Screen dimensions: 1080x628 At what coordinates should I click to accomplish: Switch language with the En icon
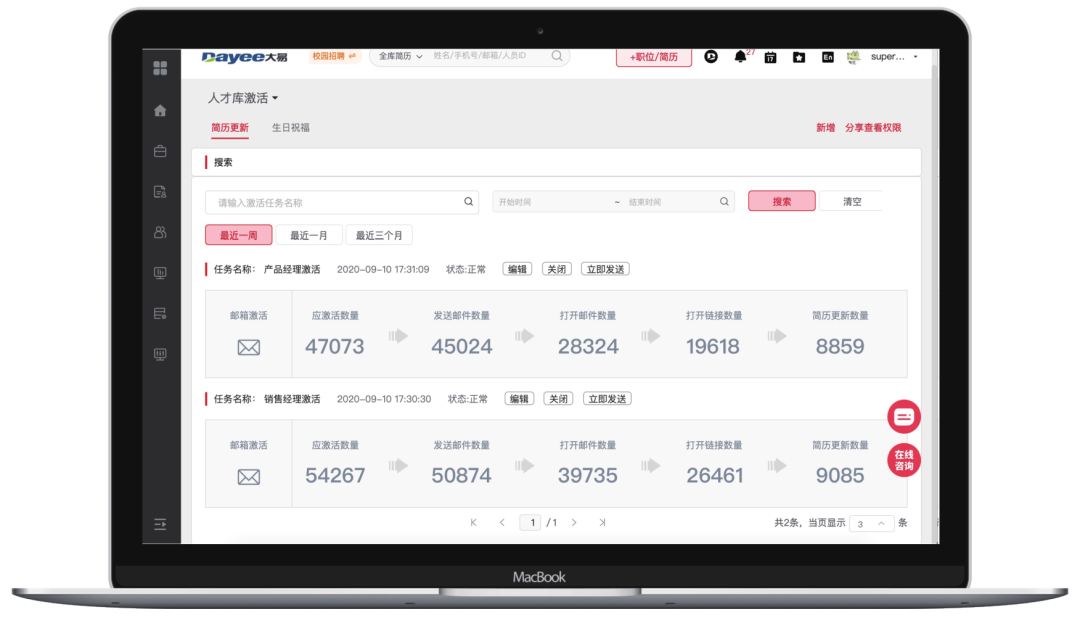[827, 57]
